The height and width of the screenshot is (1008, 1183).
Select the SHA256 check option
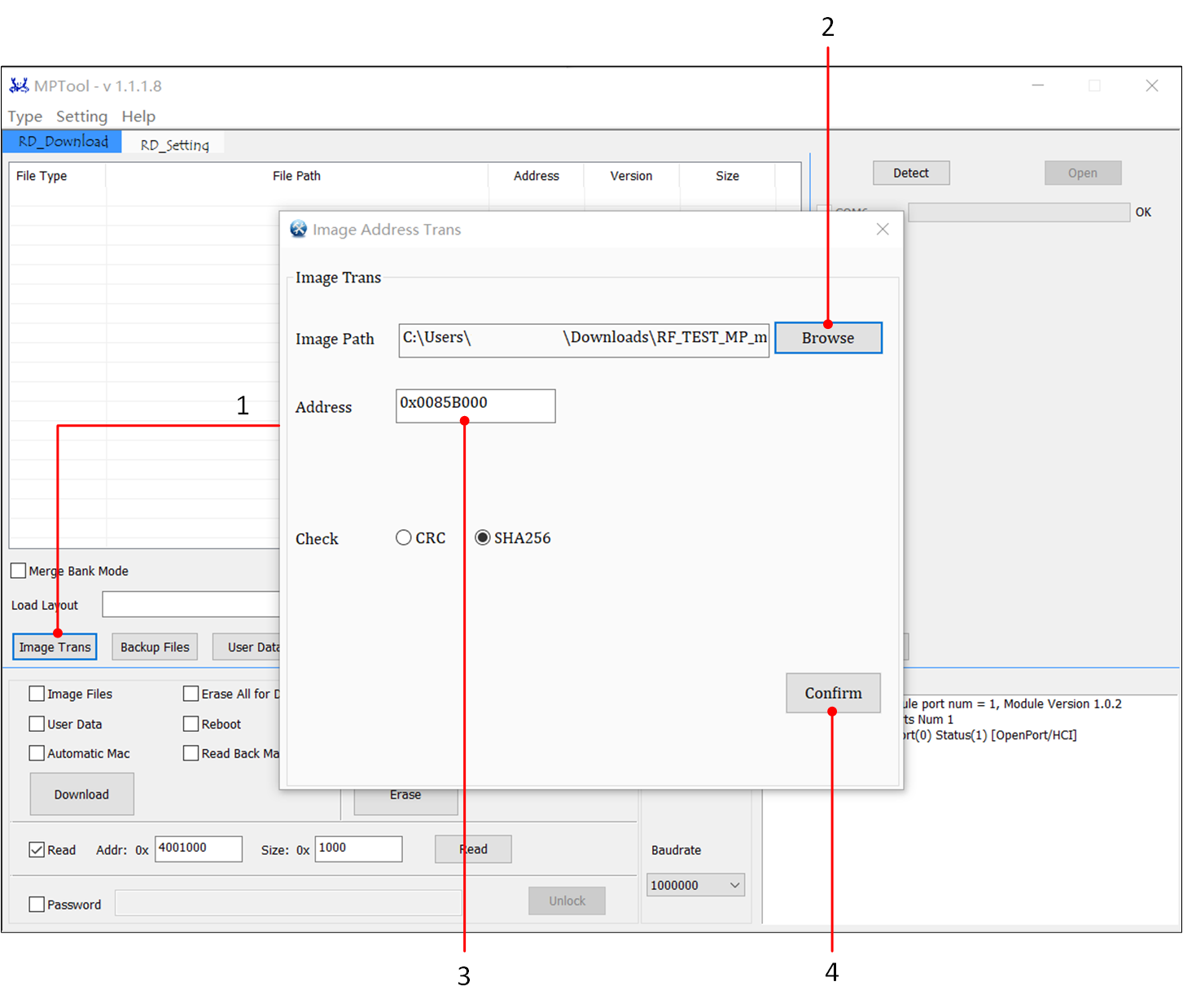[x=483, y=537]
